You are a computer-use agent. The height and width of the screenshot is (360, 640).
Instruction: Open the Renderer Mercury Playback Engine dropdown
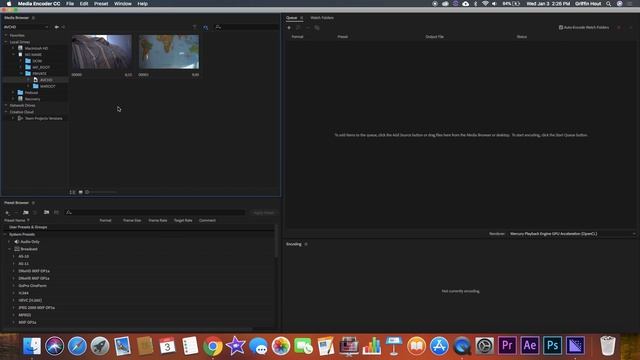(x=572, y=234)
